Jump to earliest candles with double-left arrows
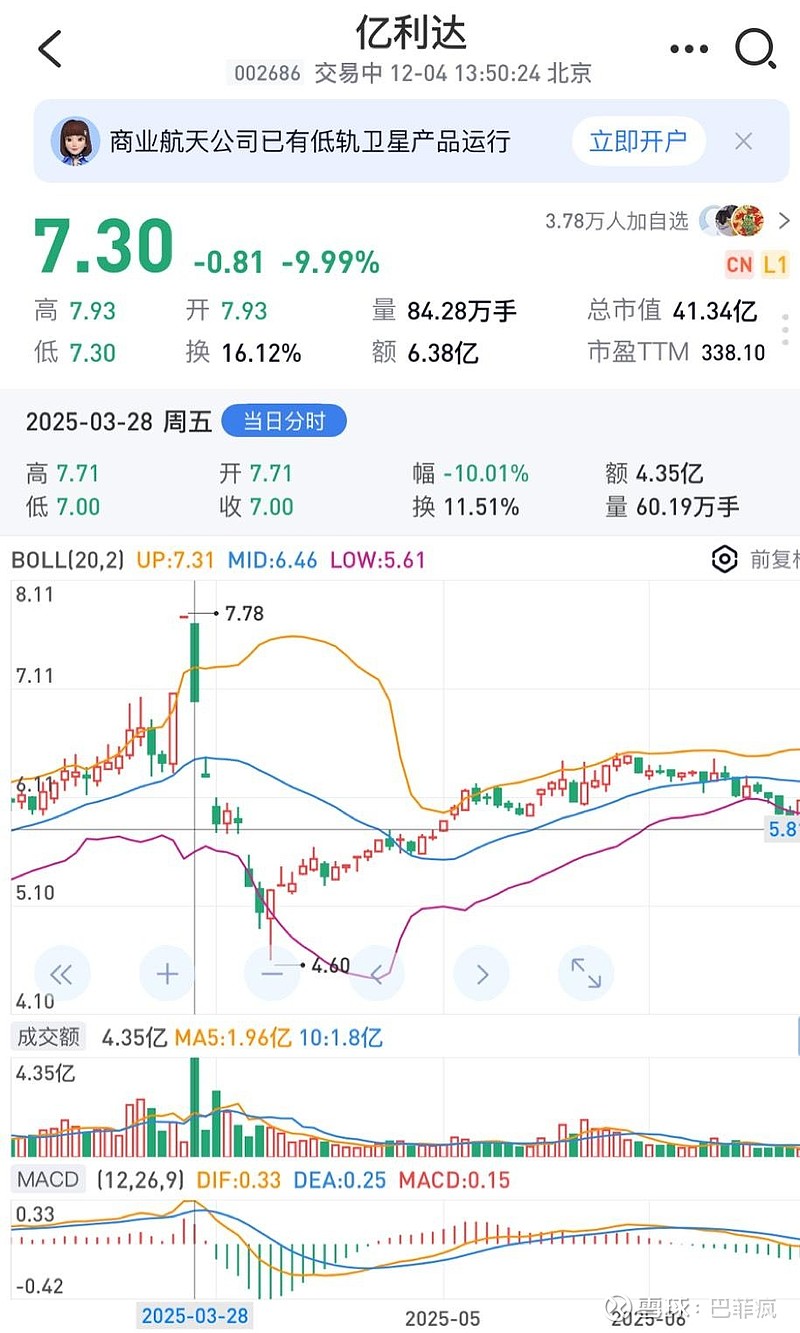 (x=62, y=973)
